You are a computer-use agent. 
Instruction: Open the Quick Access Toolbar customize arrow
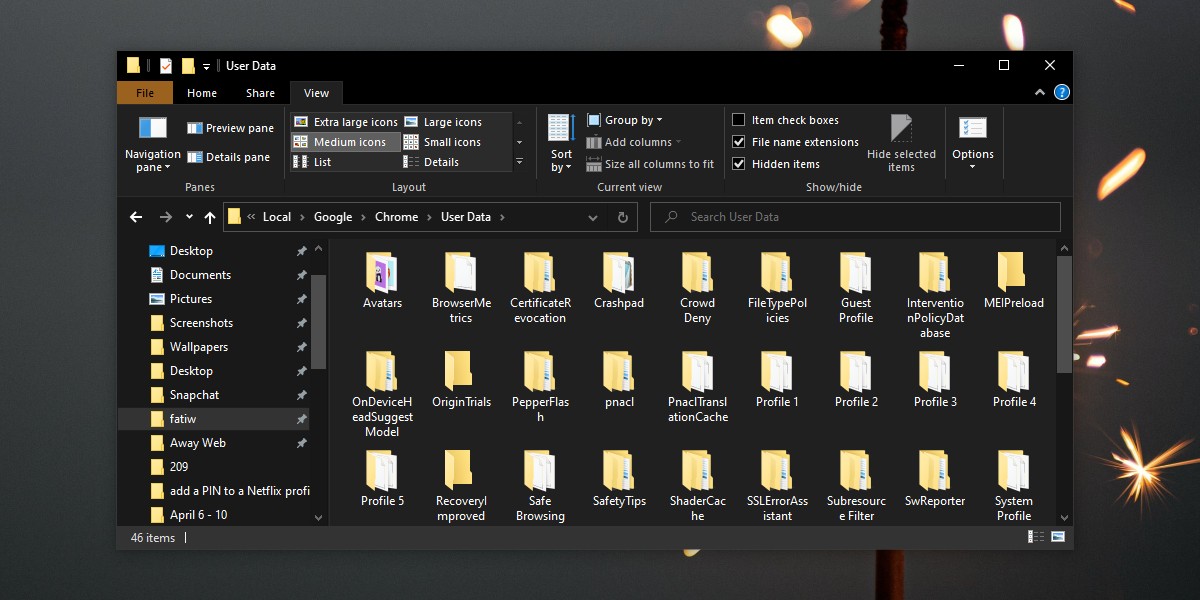206,66
